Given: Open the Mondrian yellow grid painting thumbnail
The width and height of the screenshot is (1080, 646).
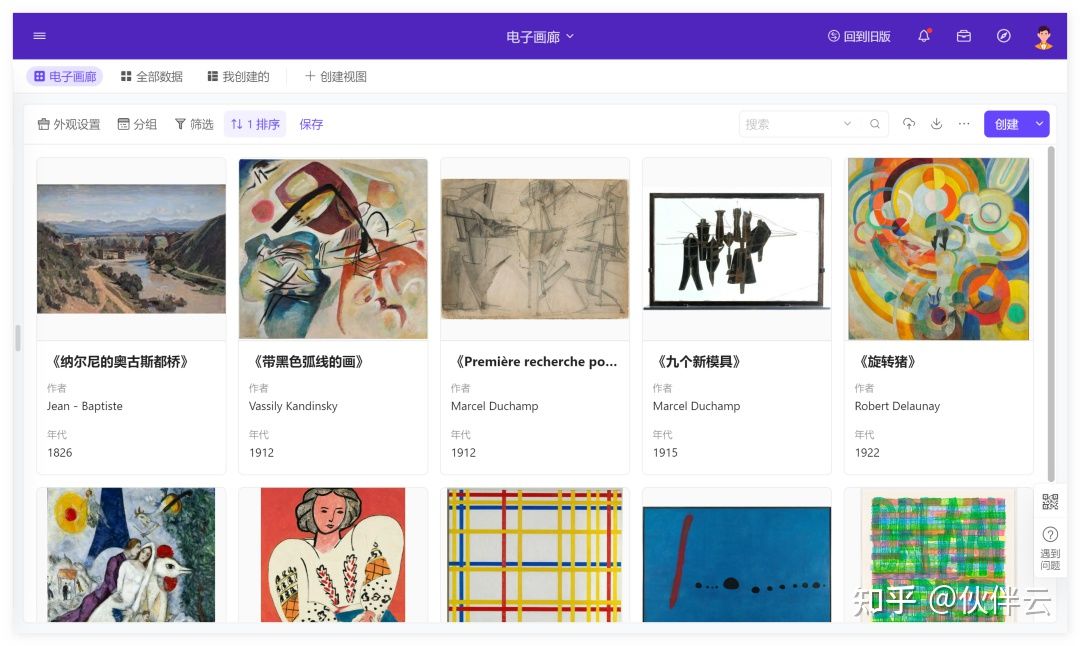Looking at the screenshot, I should point(535,554).
